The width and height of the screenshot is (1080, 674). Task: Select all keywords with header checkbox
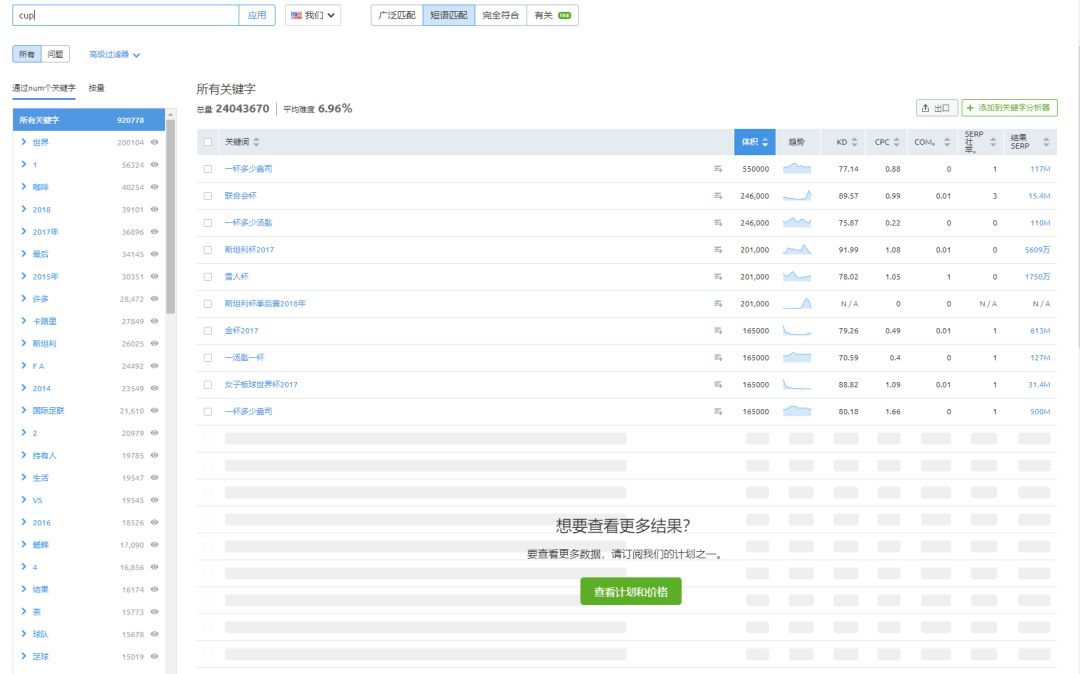[x=208, y=142]
